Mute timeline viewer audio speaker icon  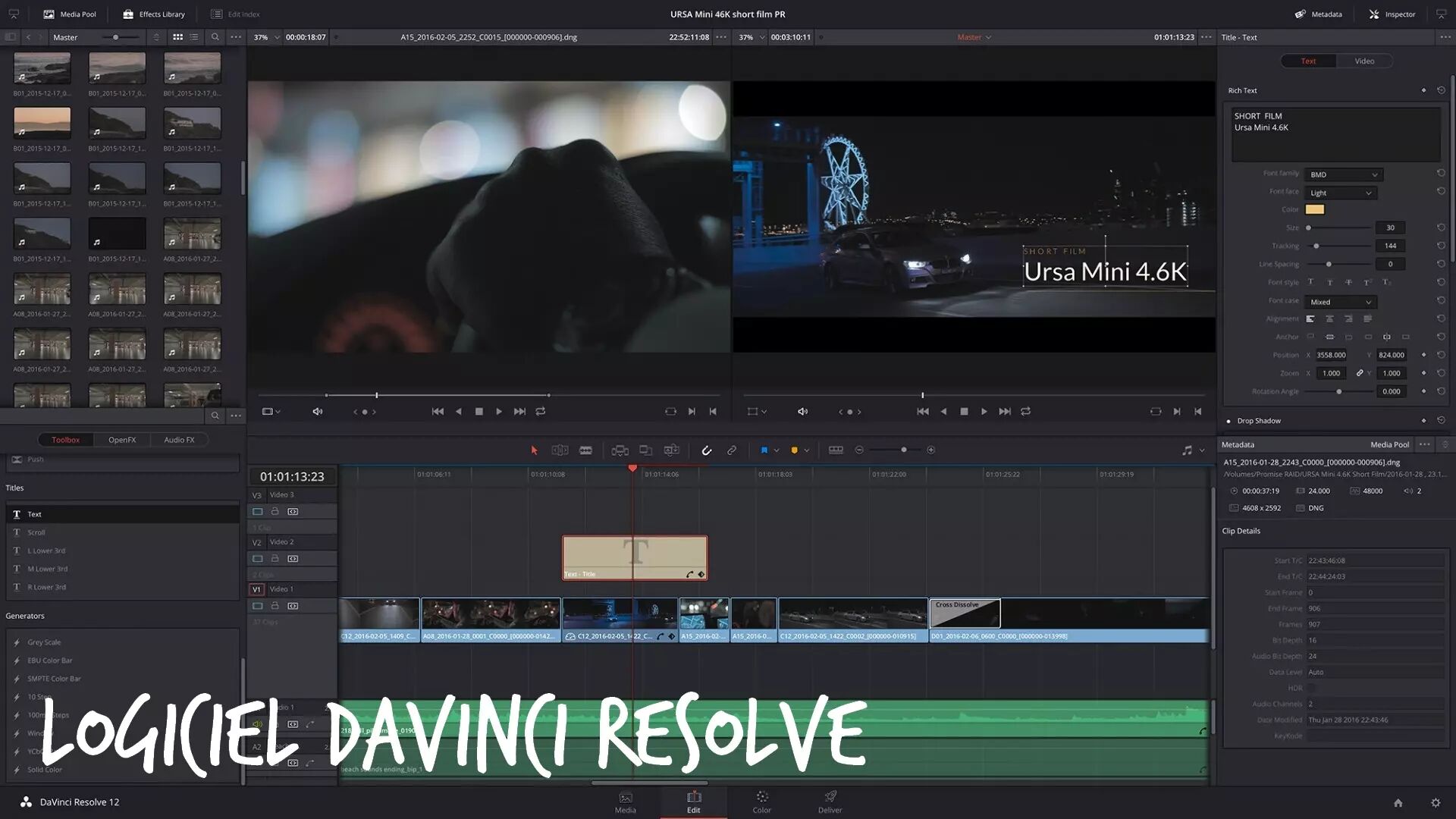click(x=802, y=412)
